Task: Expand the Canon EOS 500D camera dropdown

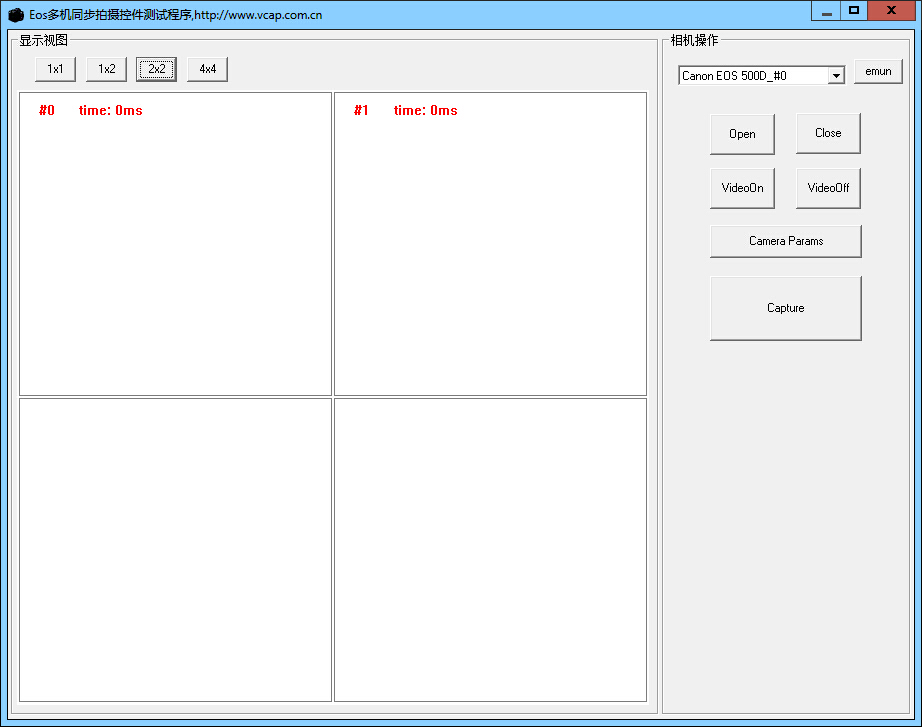Action: click(836, 75)
